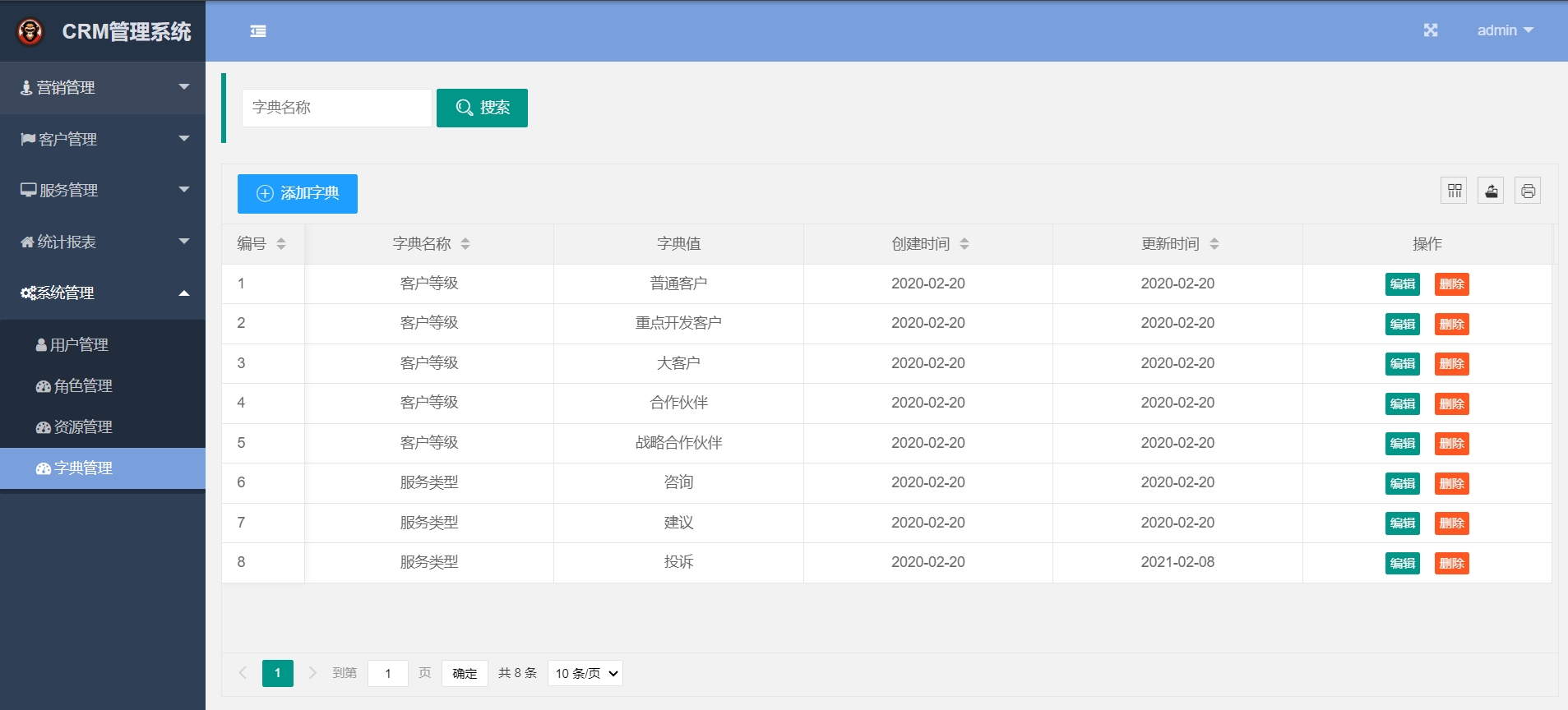
Task: Open the column filter grid icon
Action: [x=1454, y=191]
